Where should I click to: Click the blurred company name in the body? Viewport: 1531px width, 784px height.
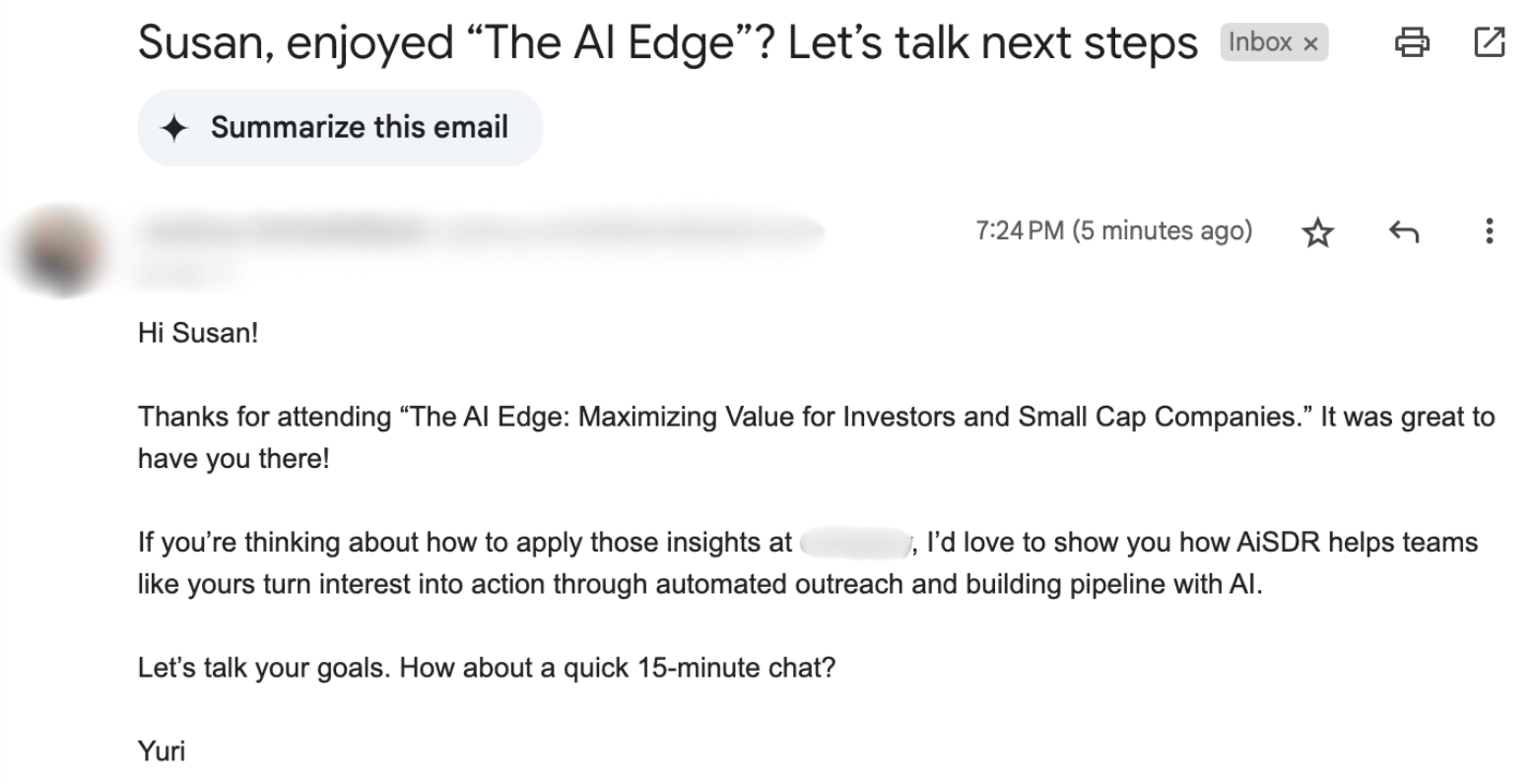point(854,543)
